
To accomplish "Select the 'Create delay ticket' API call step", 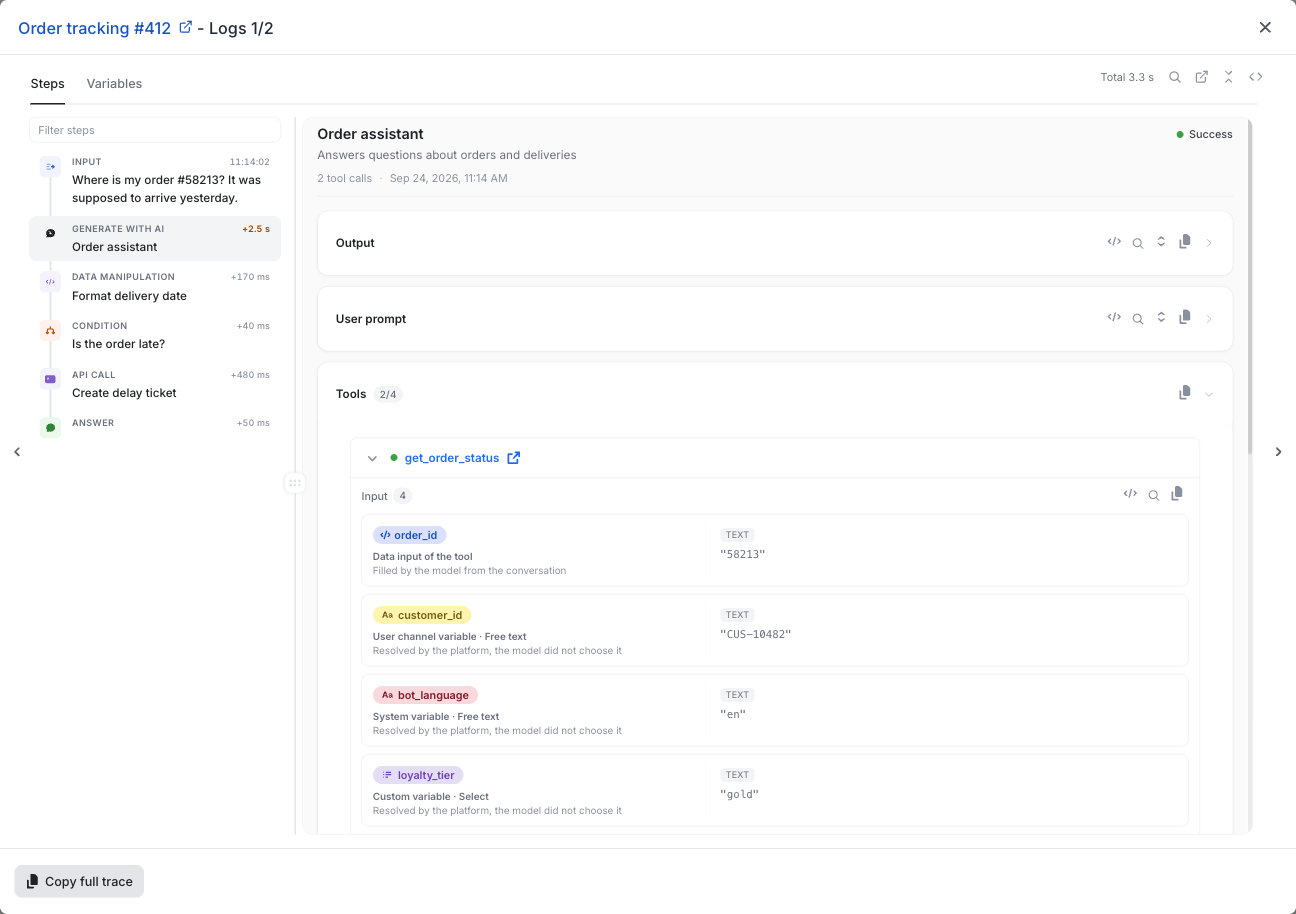I will point(155,384).
